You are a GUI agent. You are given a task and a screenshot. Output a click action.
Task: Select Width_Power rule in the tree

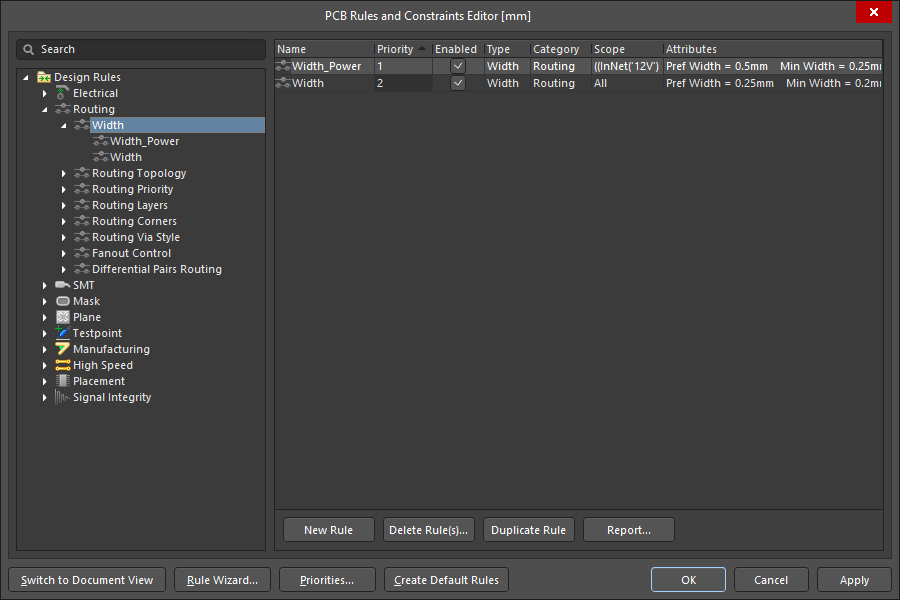[x=144, y=141]
